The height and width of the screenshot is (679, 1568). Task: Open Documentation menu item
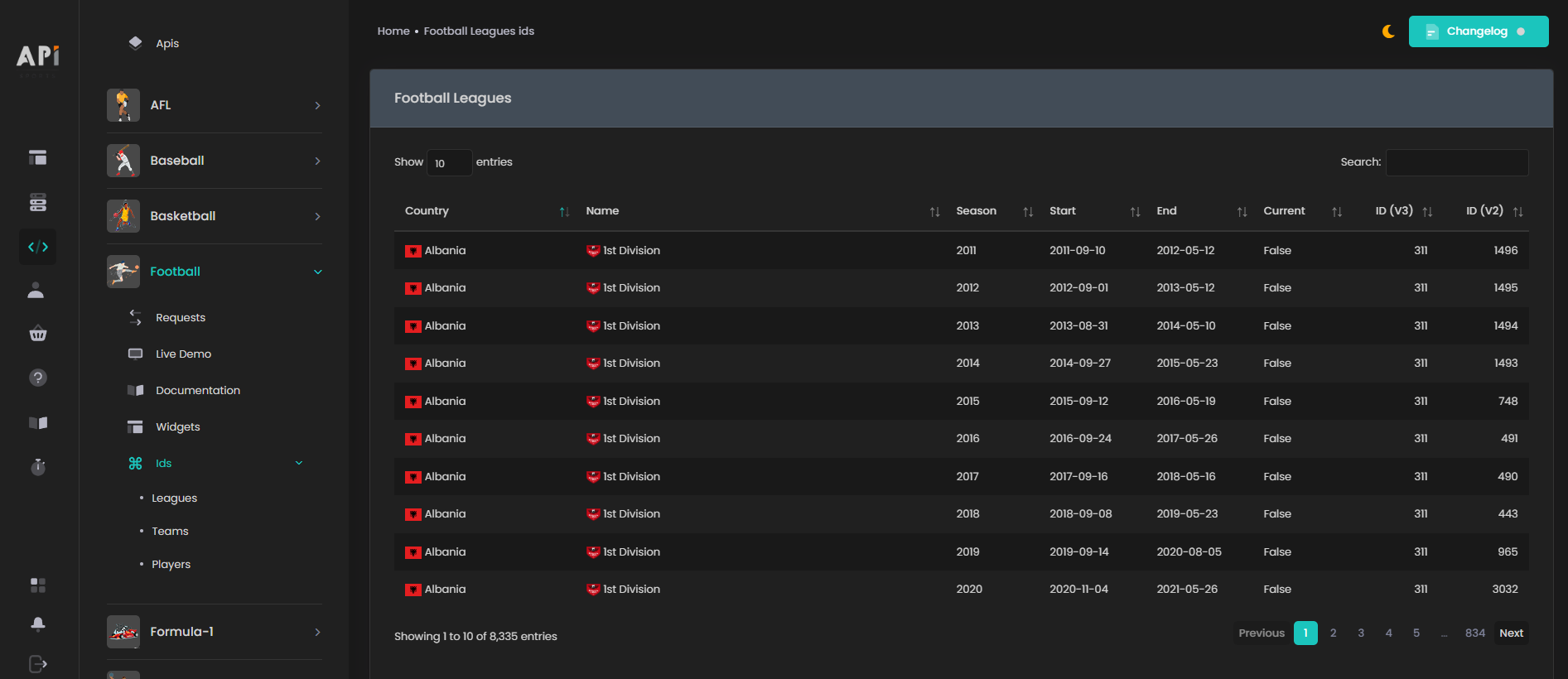pyautogui.click(x=198, y=390)
